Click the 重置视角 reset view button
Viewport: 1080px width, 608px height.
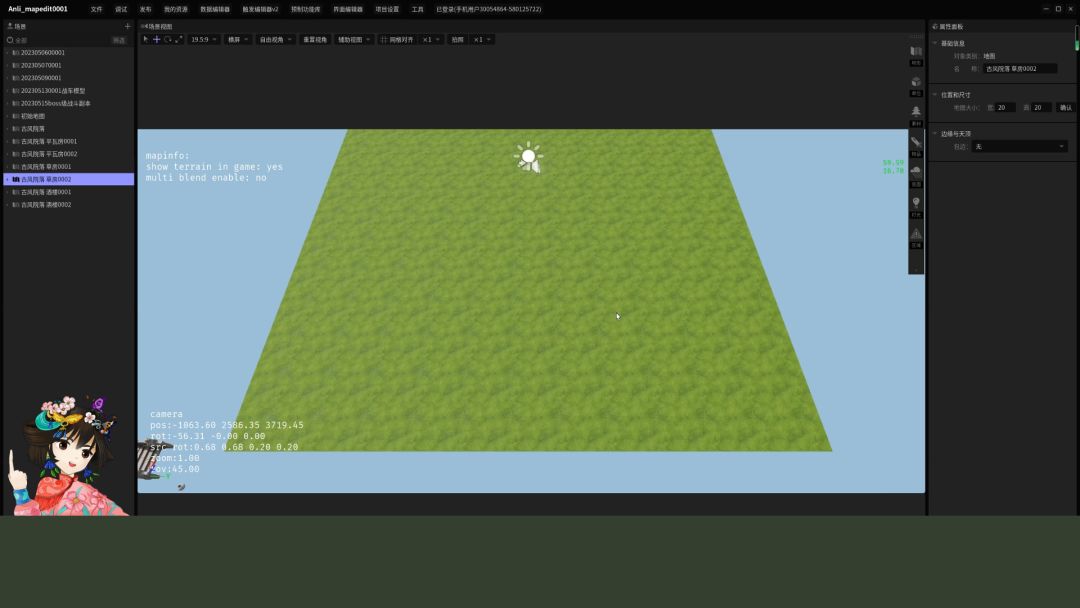pyautogui.click(x=314, y=40)
